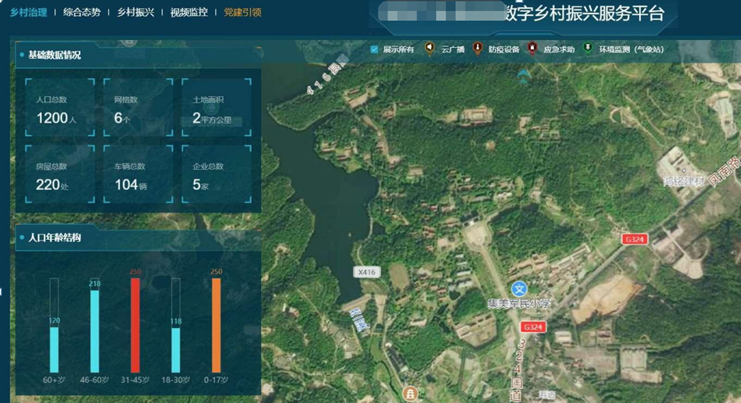Click the 车辆总数 104辆 card

click(138, 174)
